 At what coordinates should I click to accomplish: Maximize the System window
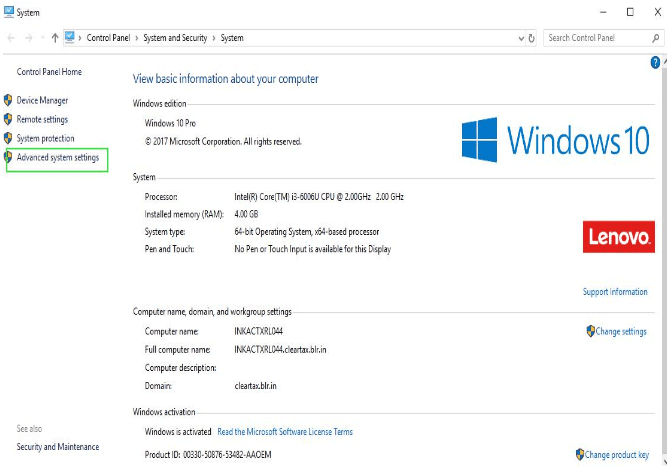(x=630, y=12)
